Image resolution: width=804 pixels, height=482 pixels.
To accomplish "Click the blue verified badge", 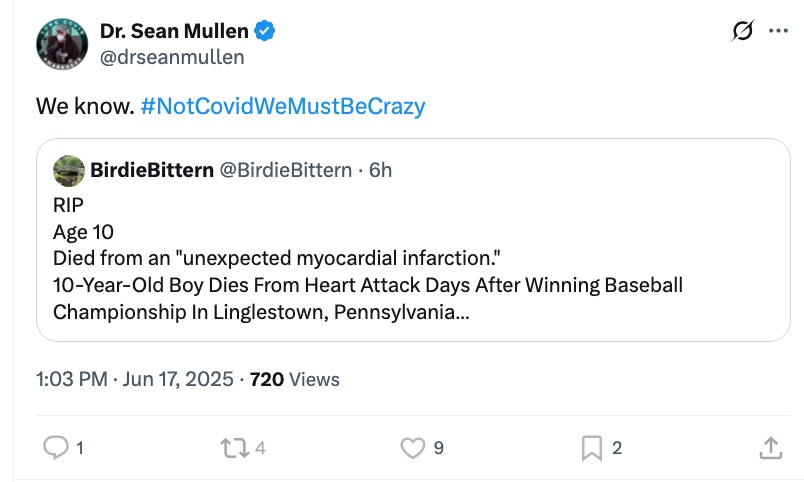I will pyautogui.click(x=265, y=31).
